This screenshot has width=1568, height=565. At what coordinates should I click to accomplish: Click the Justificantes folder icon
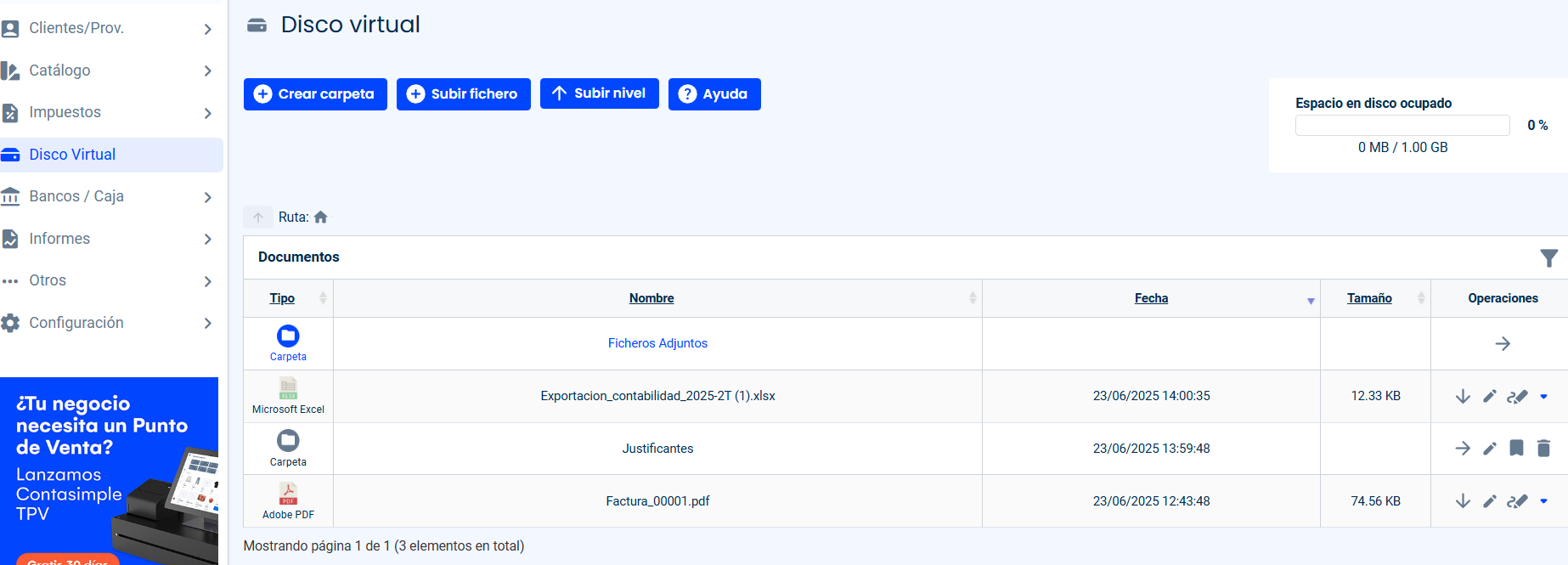pyautogui.click(x=288, y=441)
